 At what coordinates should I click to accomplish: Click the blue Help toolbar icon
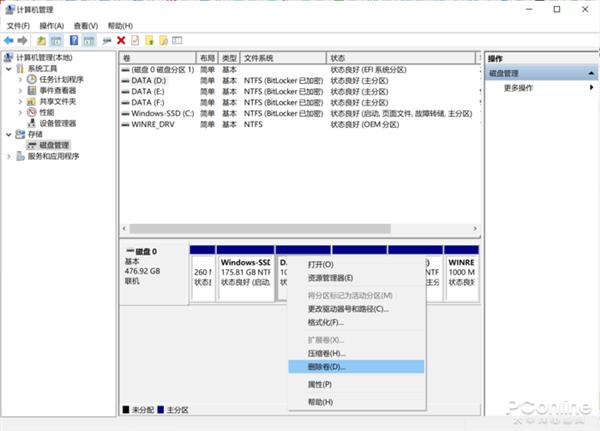coord(72,41)
